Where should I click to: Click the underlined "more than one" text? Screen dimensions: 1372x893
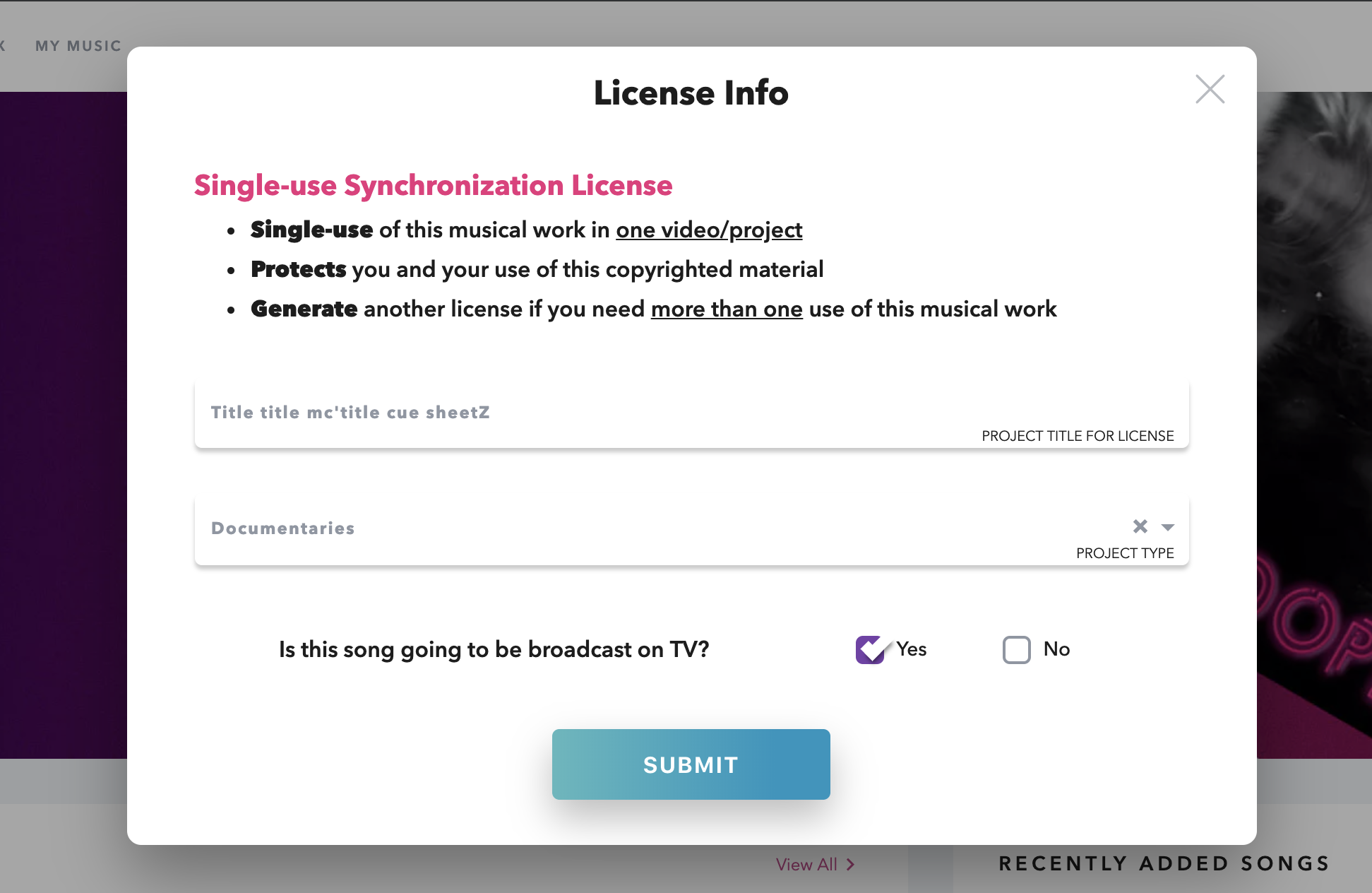(x=727, y=309)
